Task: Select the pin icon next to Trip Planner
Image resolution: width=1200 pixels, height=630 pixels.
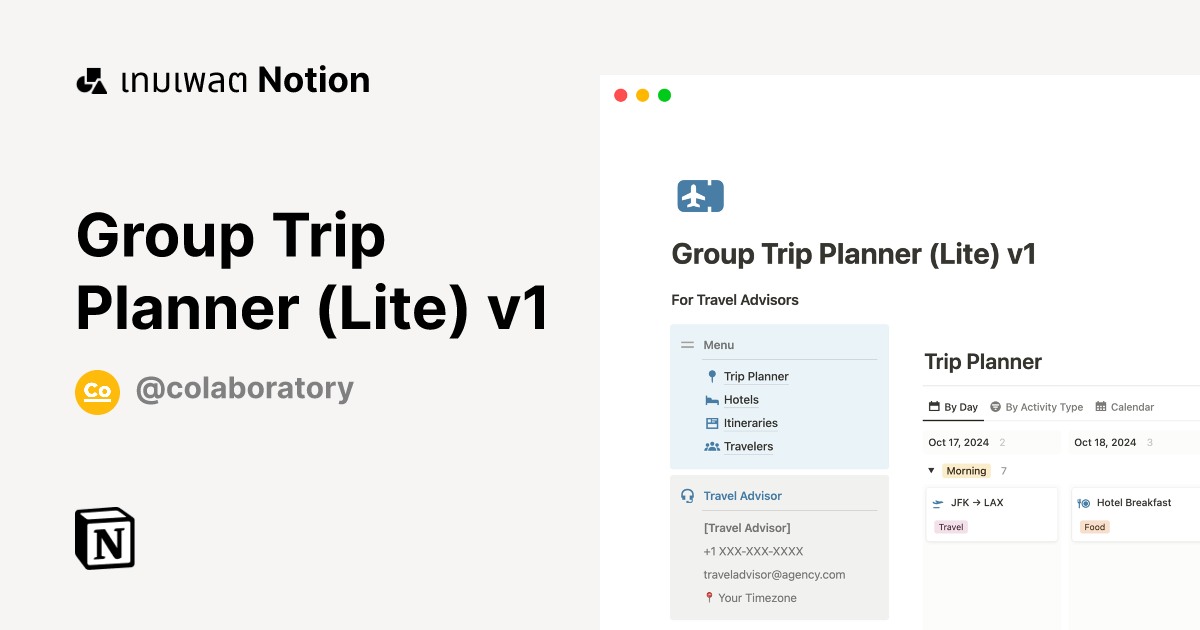Action: tap(712, 376)
